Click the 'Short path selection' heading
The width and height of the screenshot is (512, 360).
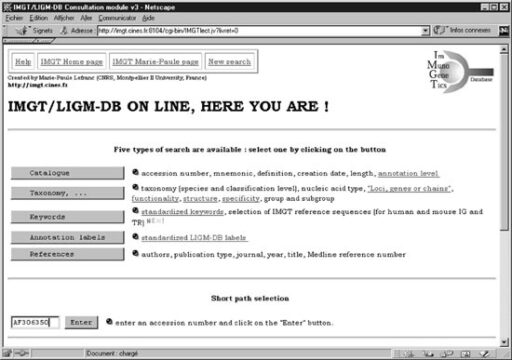click(250, 298)
